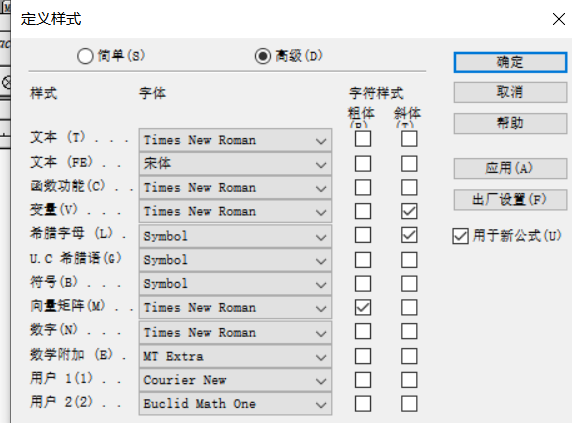
Task: Toggle 用于新公式(U) checkbox
Action: 460,236
